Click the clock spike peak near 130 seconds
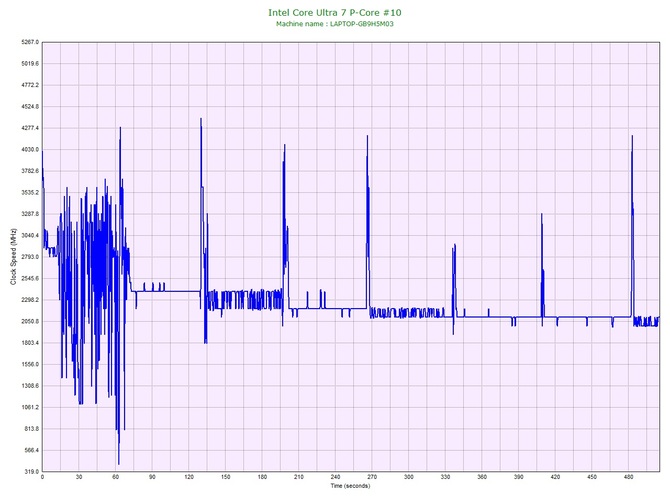670x503 pixels. 201,119
